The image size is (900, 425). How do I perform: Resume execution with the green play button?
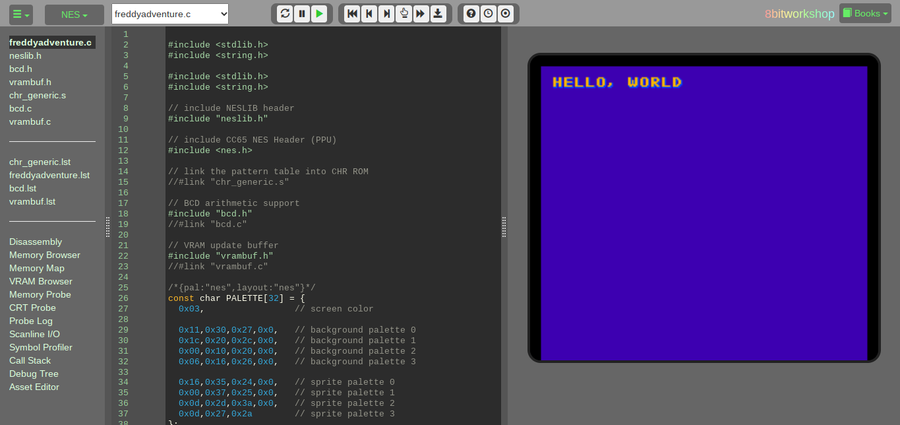[319, 14]
